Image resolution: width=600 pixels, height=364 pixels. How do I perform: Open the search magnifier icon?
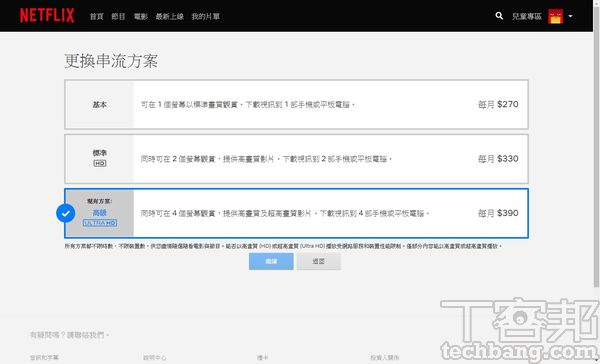pyautogui.click(x=499, y=16)
